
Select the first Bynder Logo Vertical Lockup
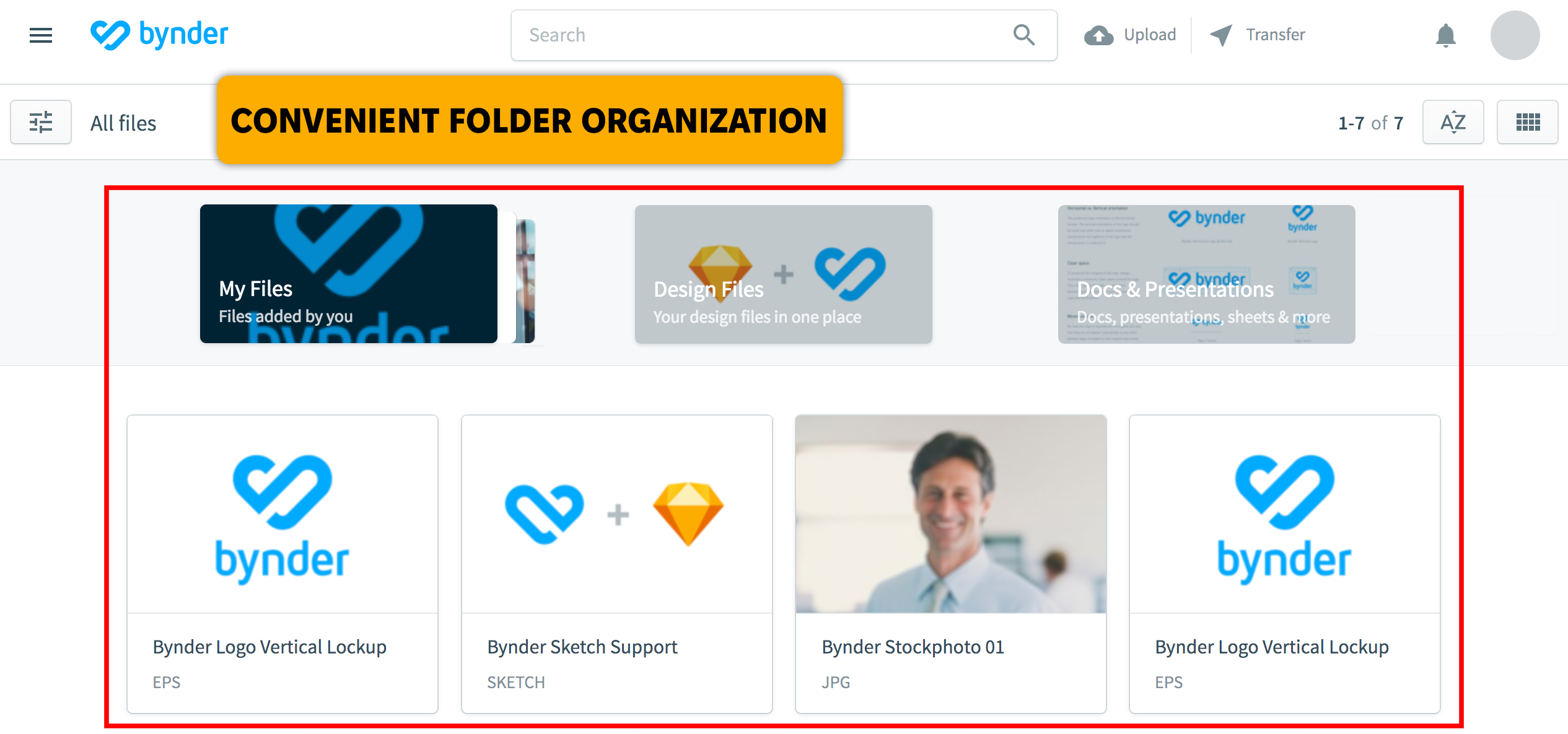click(x=283, y=564)
